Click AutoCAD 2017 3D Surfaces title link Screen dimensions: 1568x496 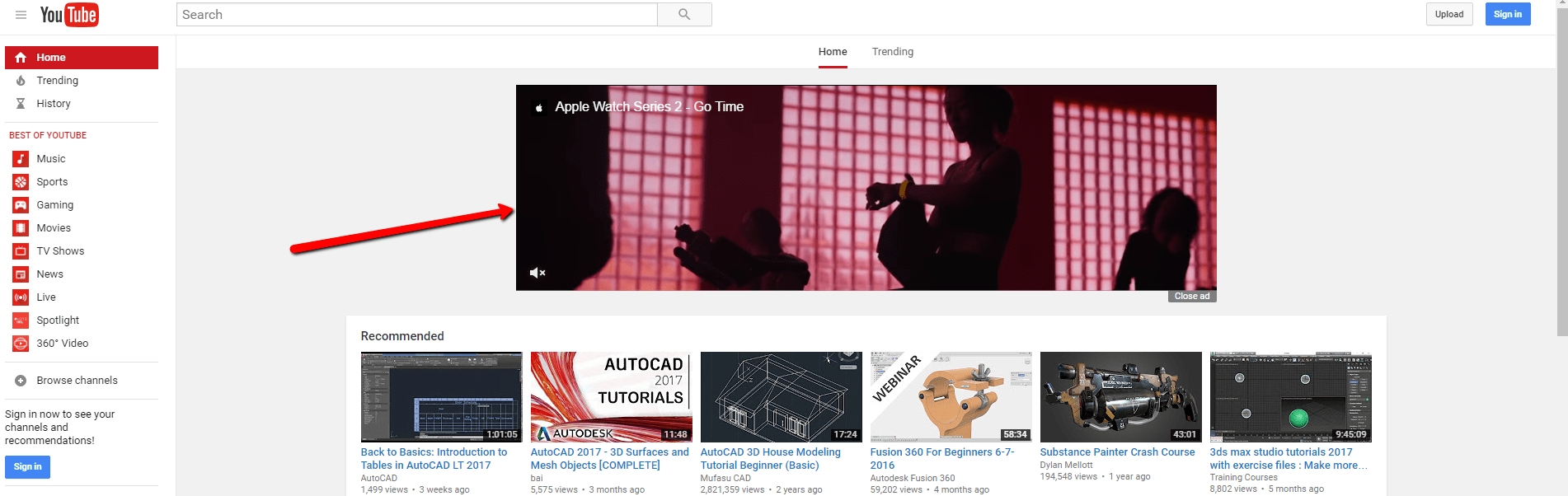[609, 459]
